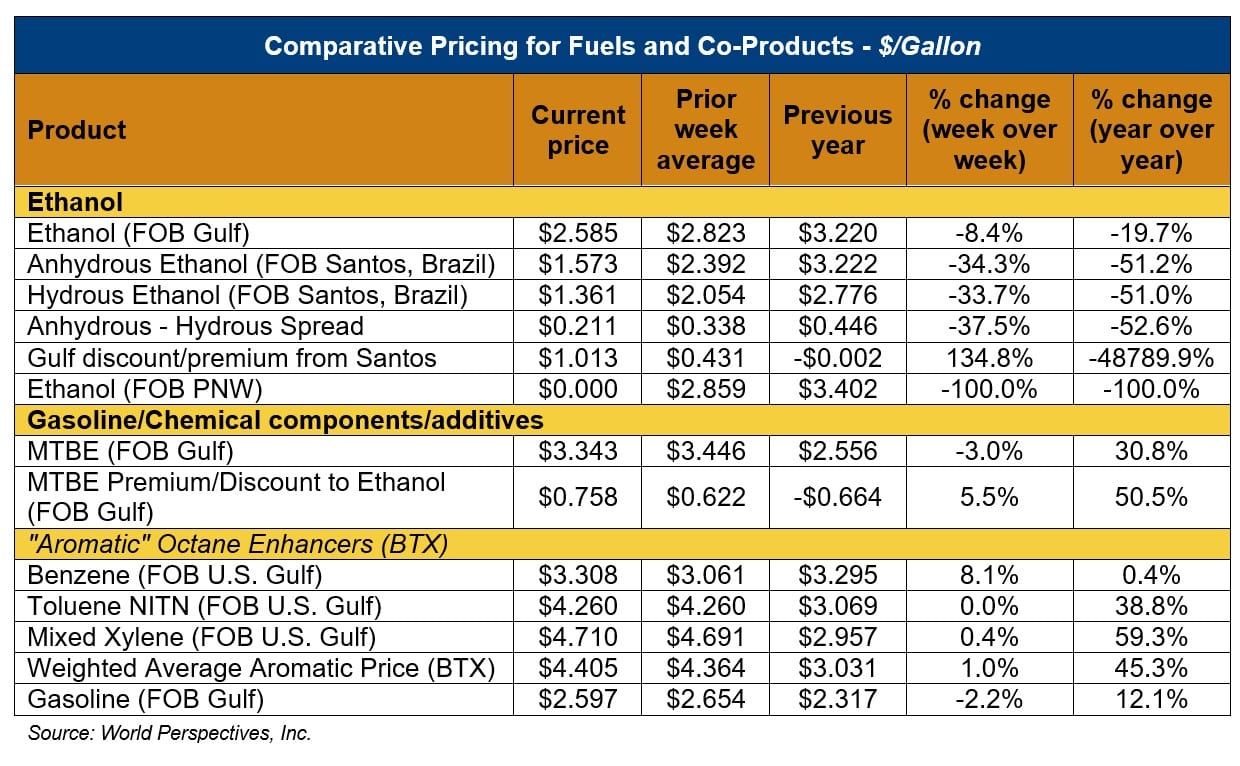Image resolution: width=1240 pixels, height=766 pixels.
Task: Select the Ethanol section heading row
Action: tap(76, 202)
